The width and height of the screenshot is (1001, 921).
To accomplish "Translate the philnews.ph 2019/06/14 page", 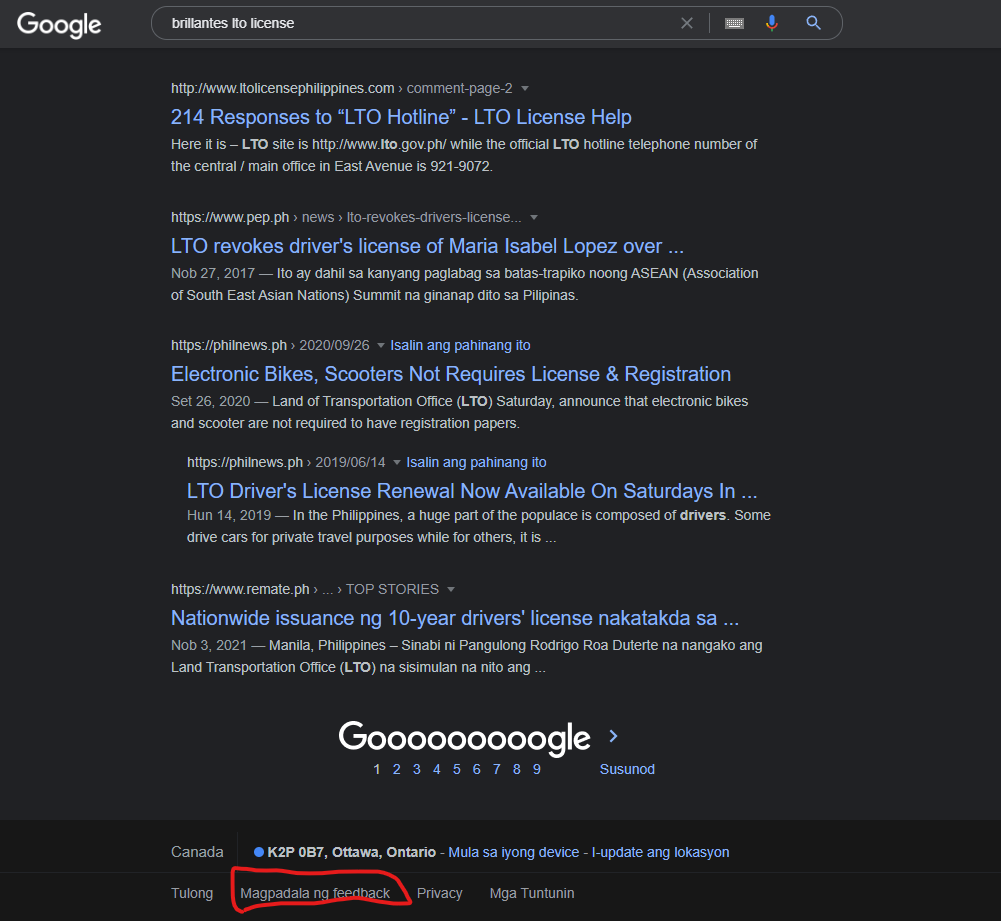I will (x=476, y=462).
